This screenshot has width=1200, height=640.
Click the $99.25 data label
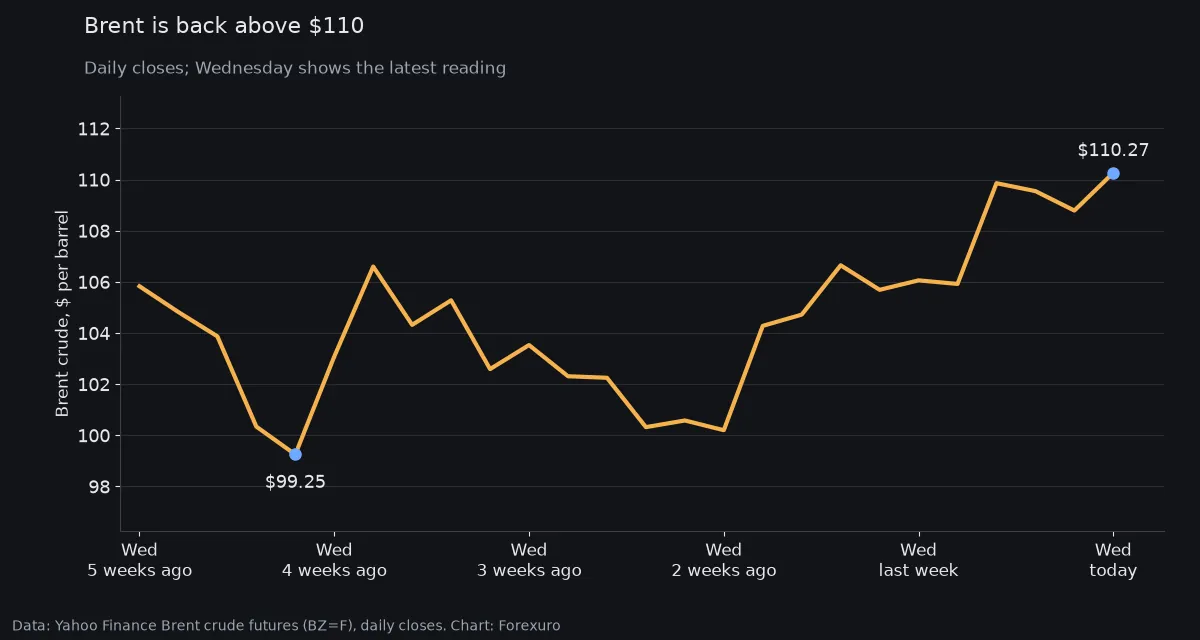(x=295, y=482)
